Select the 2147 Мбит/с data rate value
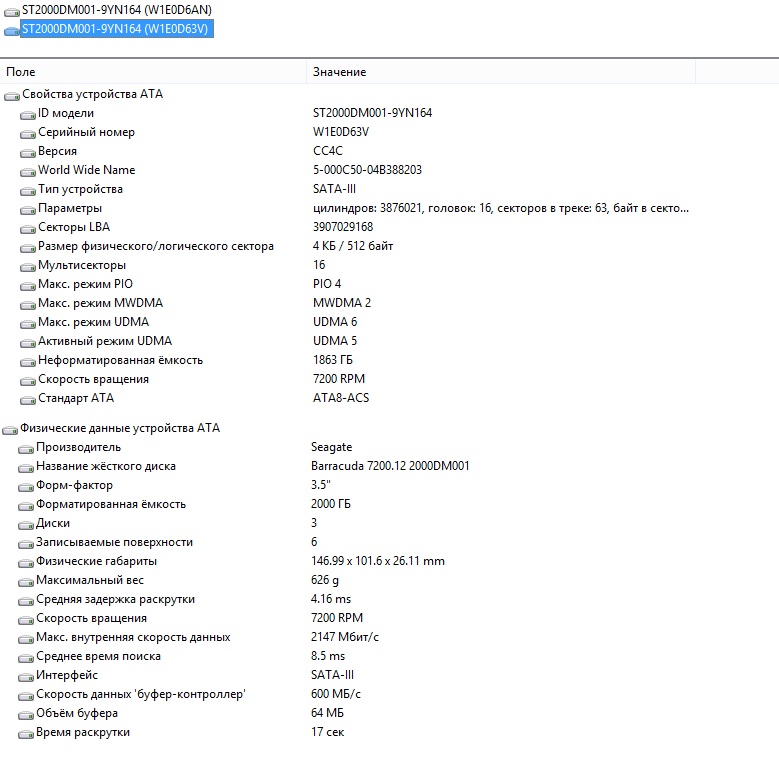Image resolution: width=779 pixels, height=767 pixels. (345, 637)
